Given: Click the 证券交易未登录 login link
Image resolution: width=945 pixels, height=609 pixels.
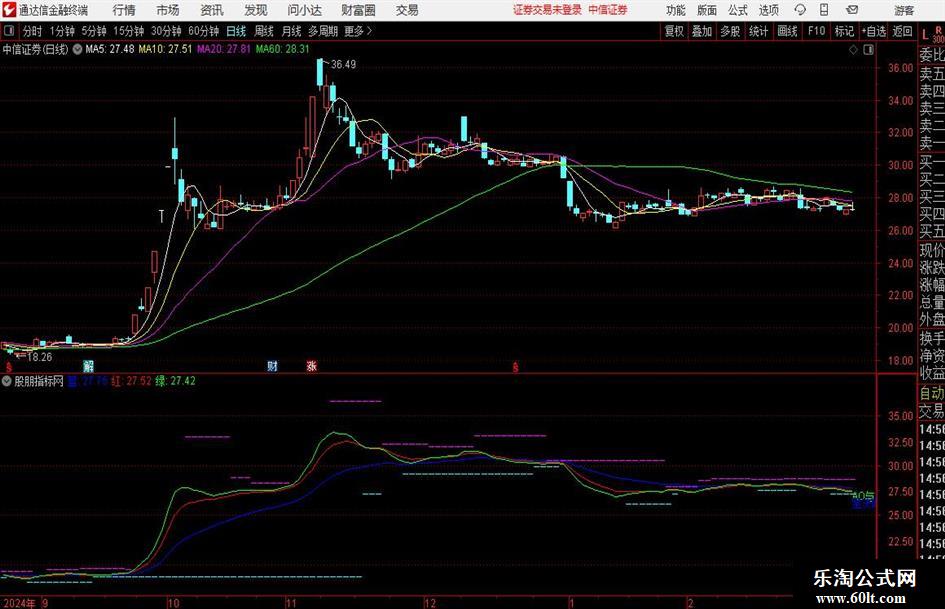Looking at the screenshot, I should (x=547, y=10).
